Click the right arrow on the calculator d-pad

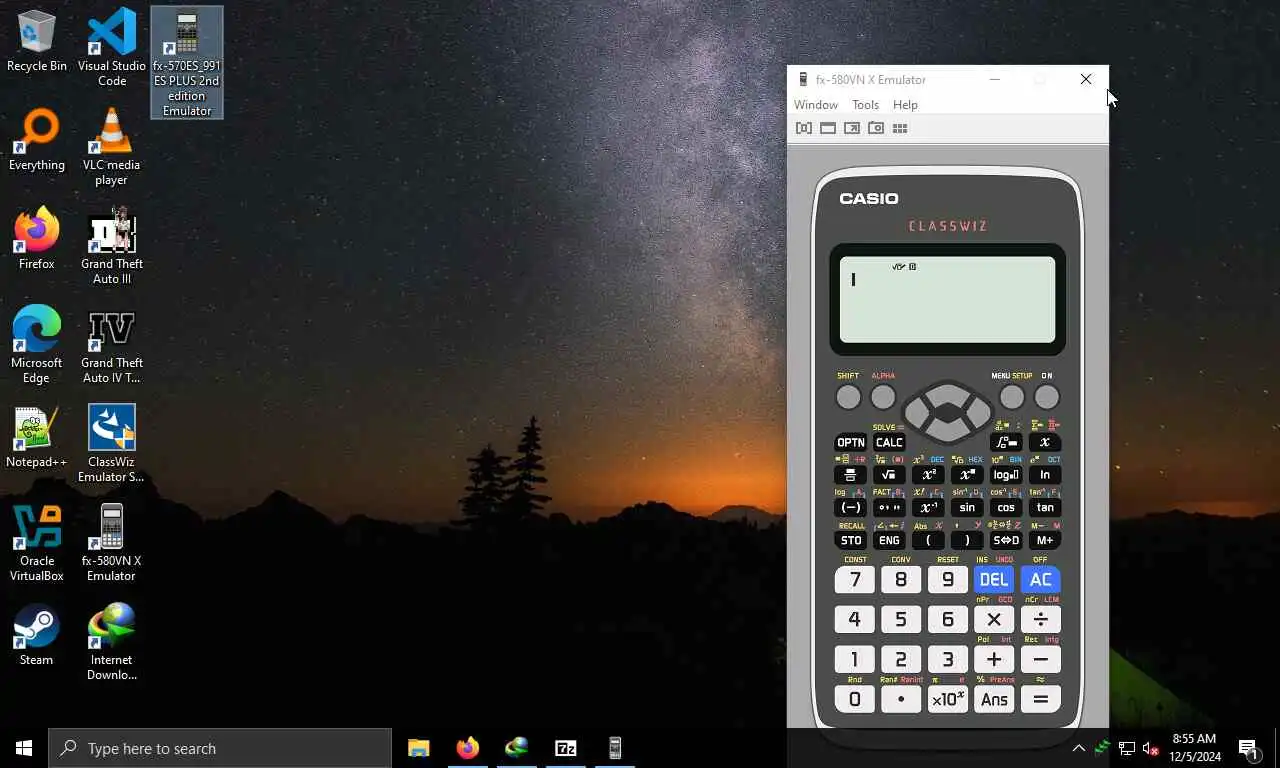pyautogui.click(x=977, y=412)
